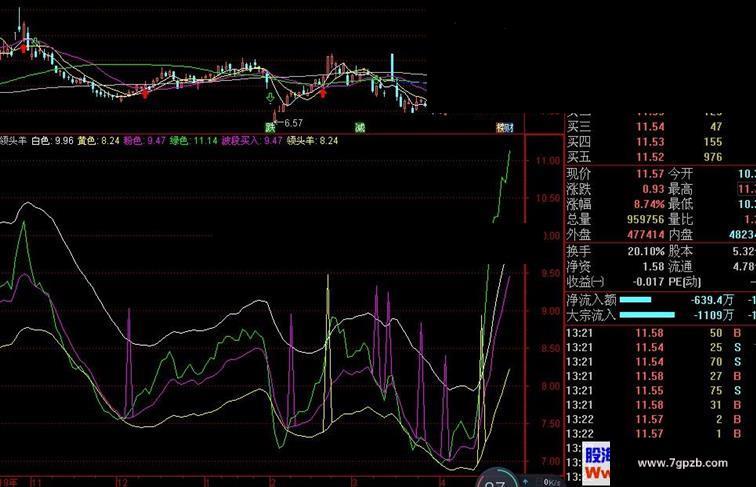Click the 买五 bid price 11.52
Viewport: 756px width, 487px height.
pyautogui.click(x=650, y=157)
